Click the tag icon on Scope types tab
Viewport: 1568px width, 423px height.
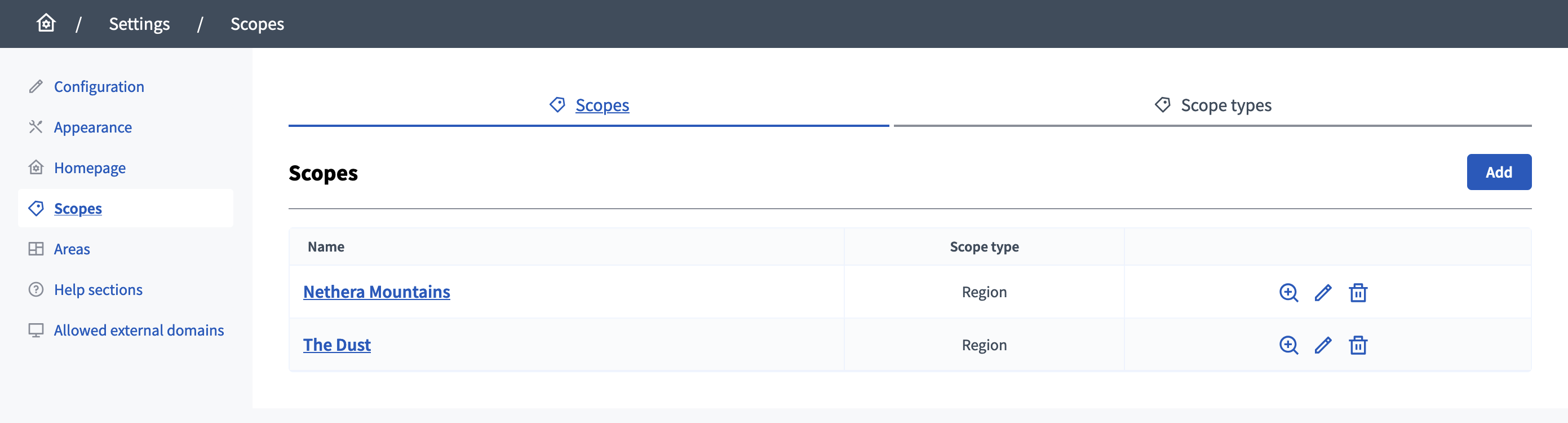(1162, 105)
